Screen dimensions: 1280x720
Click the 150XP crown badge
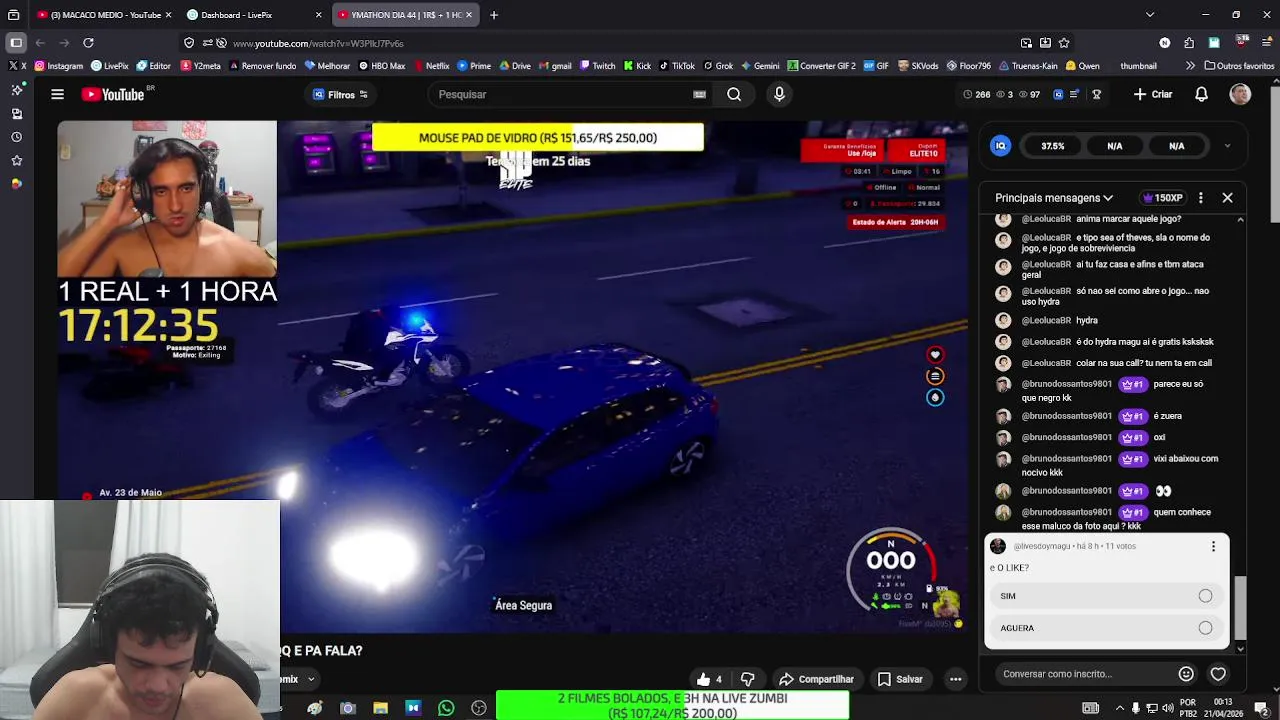[1163, 198]
